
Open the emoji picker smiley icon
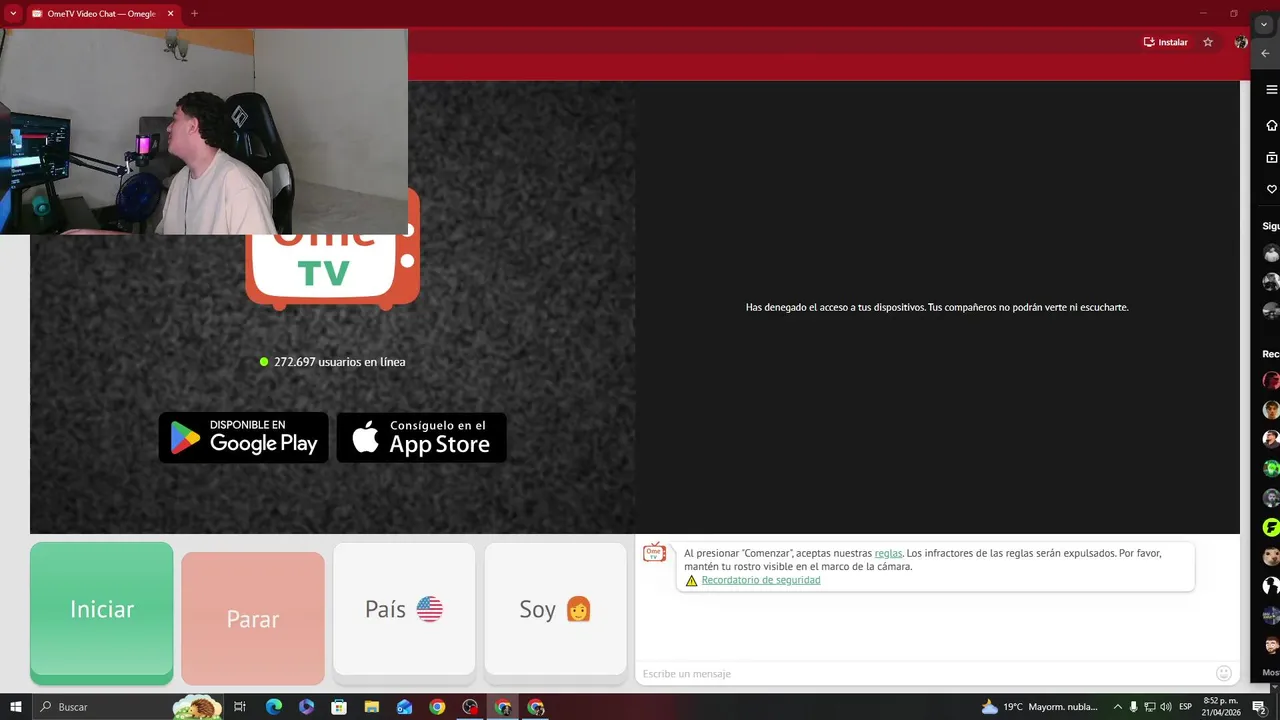pos(1224,673)
